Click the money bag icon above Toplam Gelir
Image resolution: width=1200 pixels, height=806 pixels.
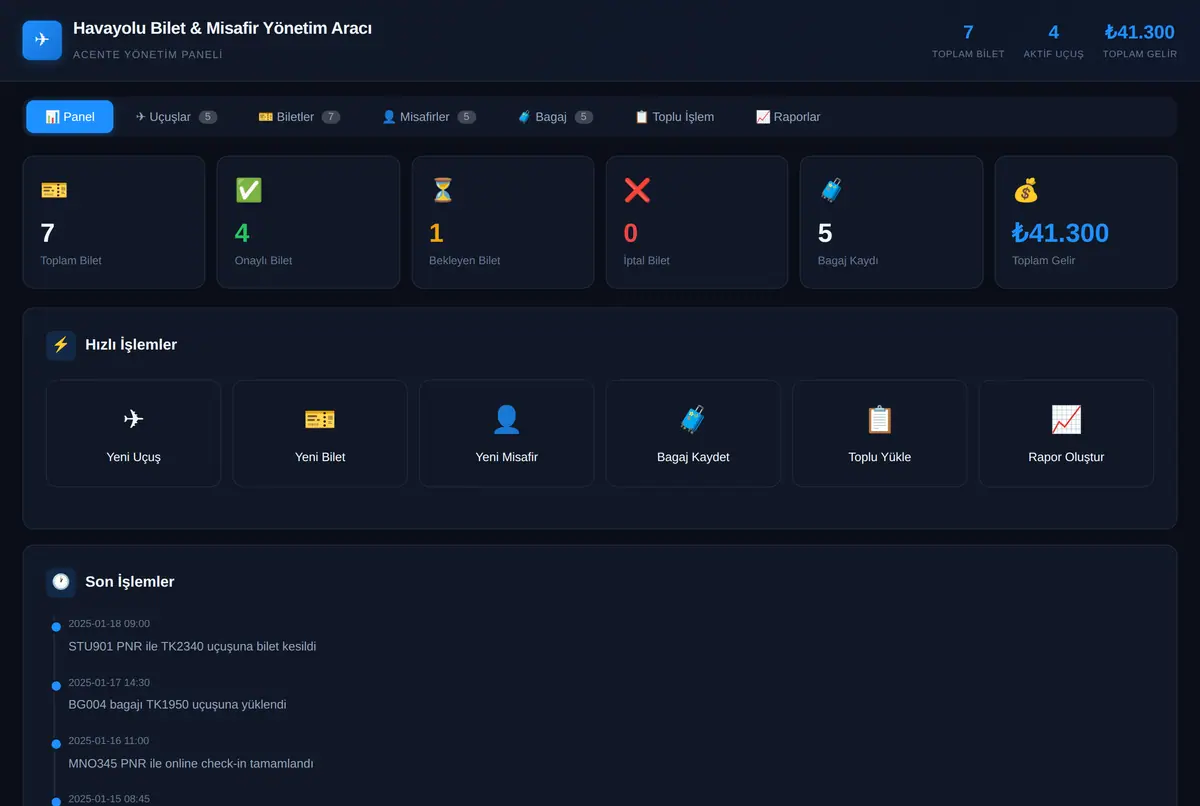click(1026, 190)
